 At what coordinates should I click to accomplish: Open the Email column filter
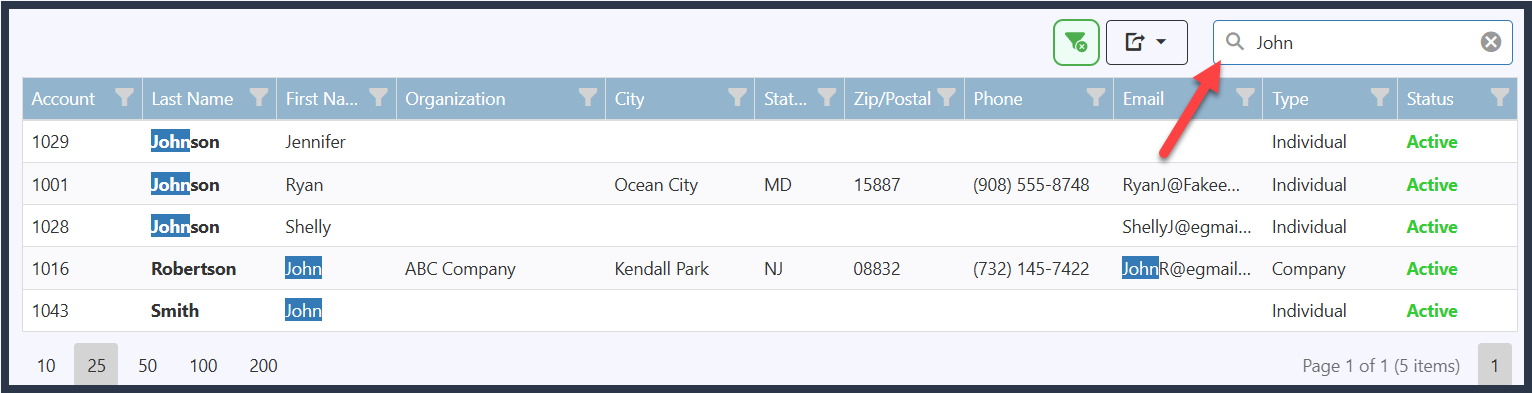click(x=1245, y=98)
